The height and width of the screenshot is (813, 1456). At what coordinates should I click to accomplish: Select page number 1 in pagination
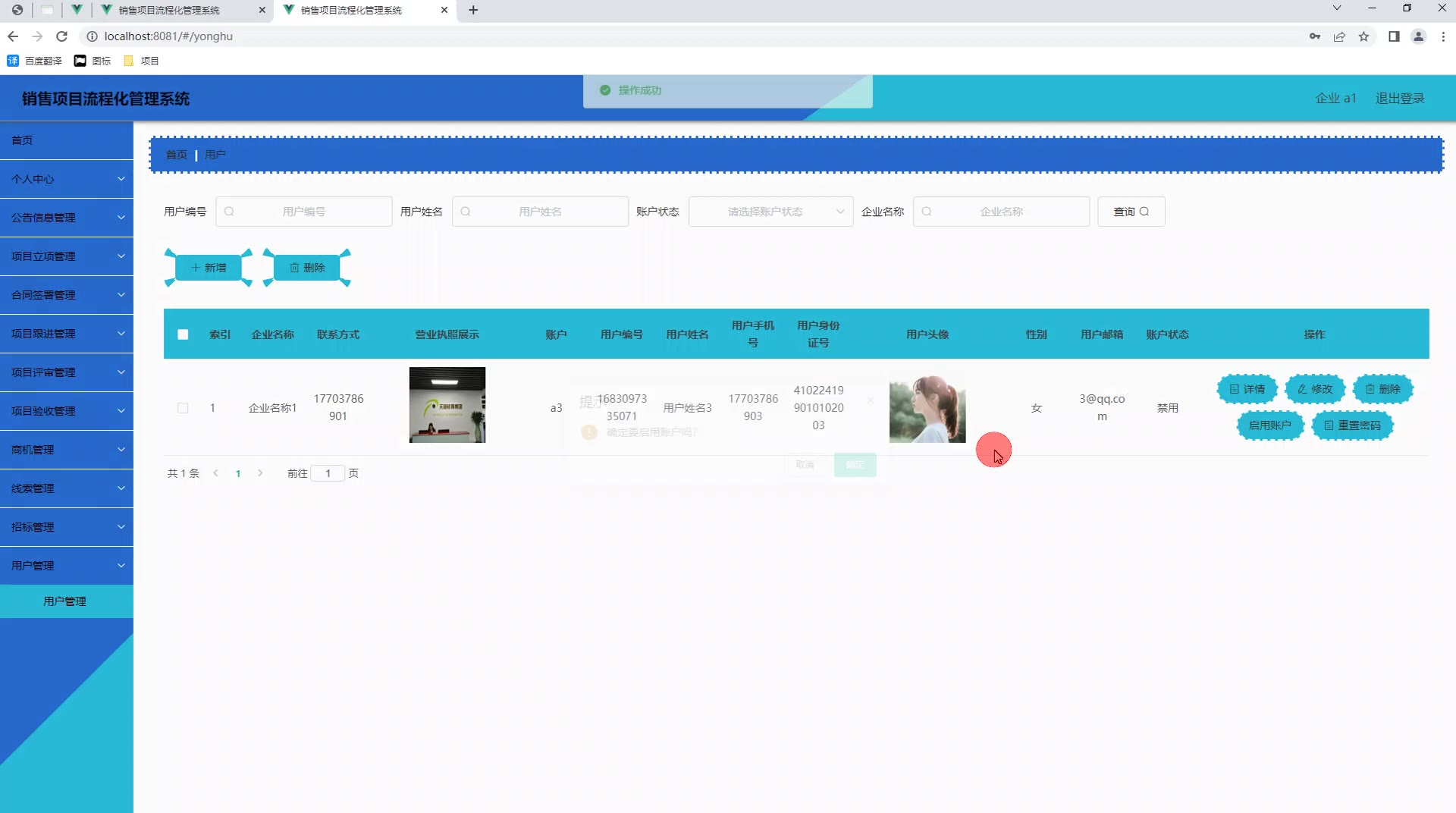238,473
